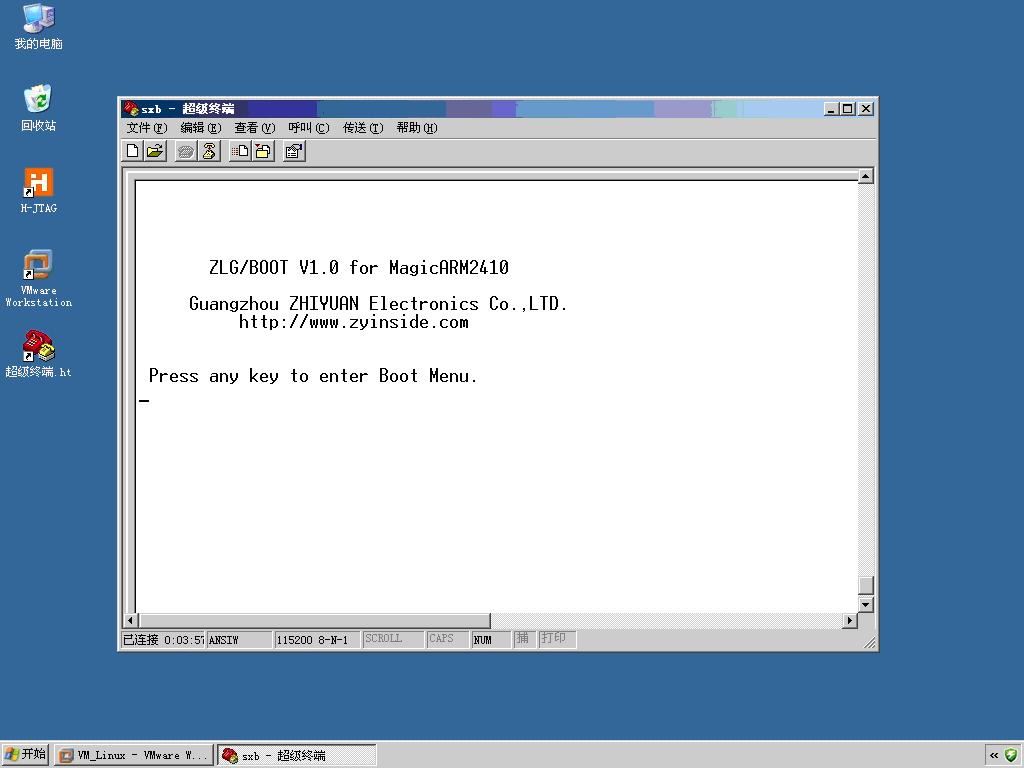Click the http://www.zyinside.com text
The image size is (1024, 768).
pyautogui.click(x=353, y=322)
